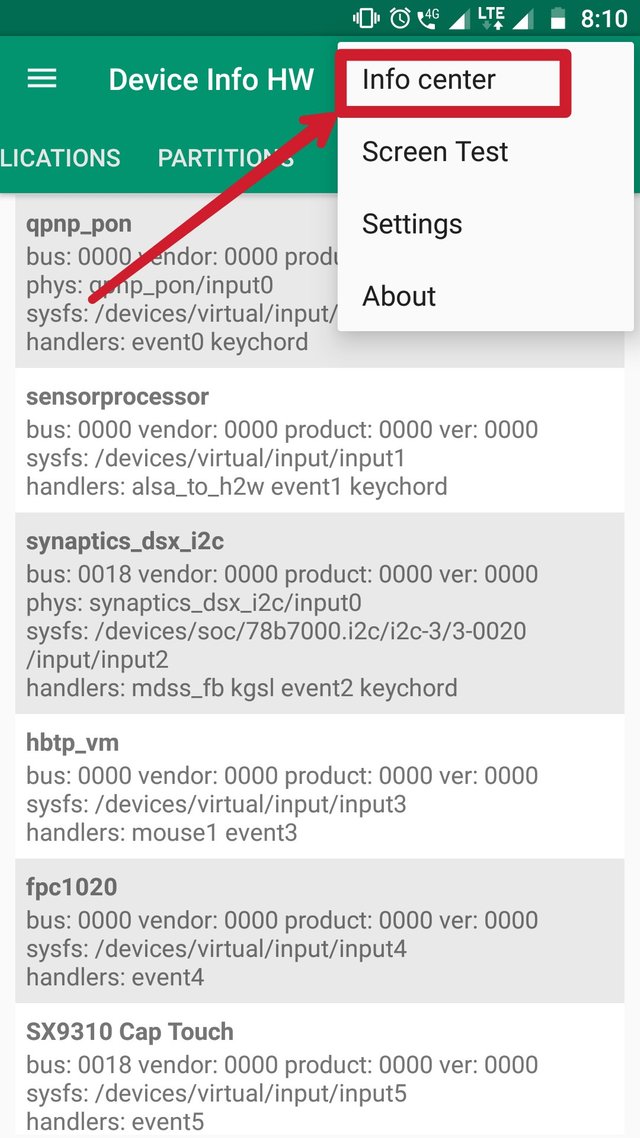Switch to the Applications tab
The width and height of the screenshot is (640, 1138).
60,158
